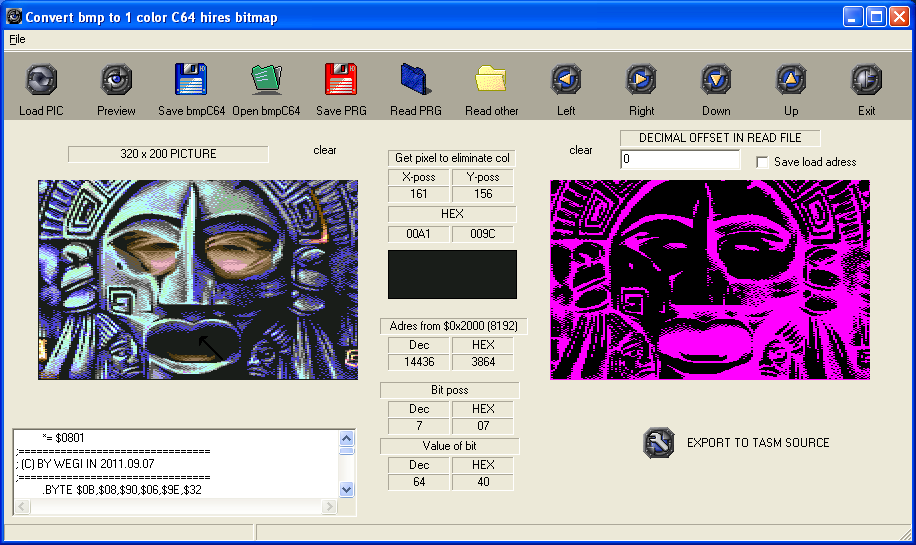
Task: Open the File menu
Action: point(17,40)
